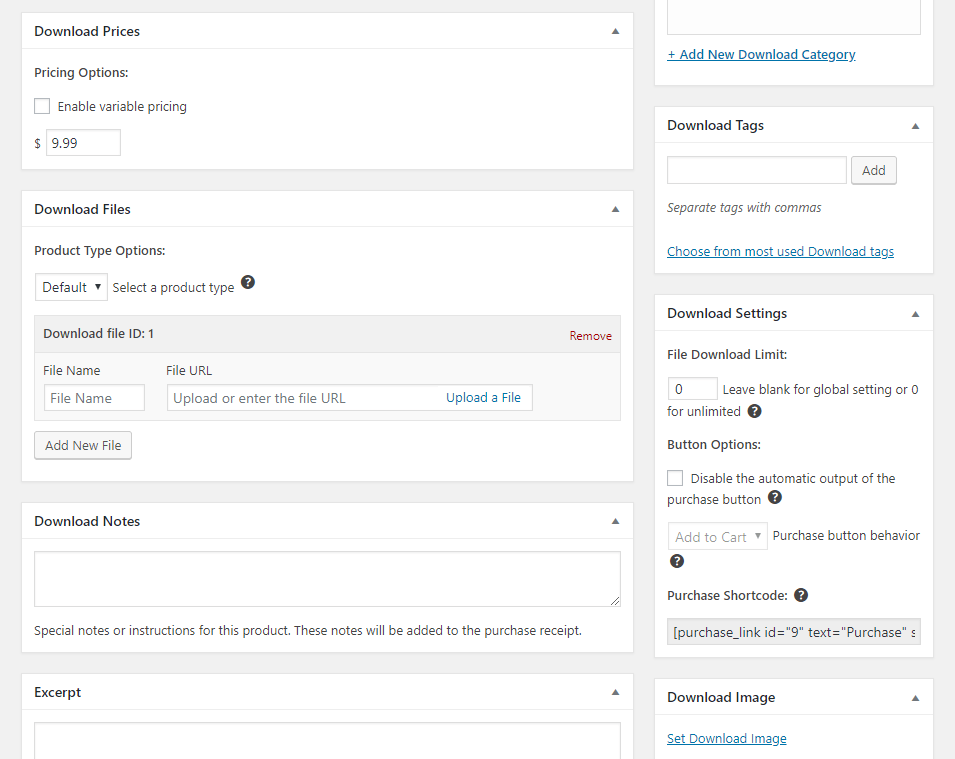Viewport: 955px width, 759px height.
Task: Collapse the Download Files panel
Action: [615, 209]
